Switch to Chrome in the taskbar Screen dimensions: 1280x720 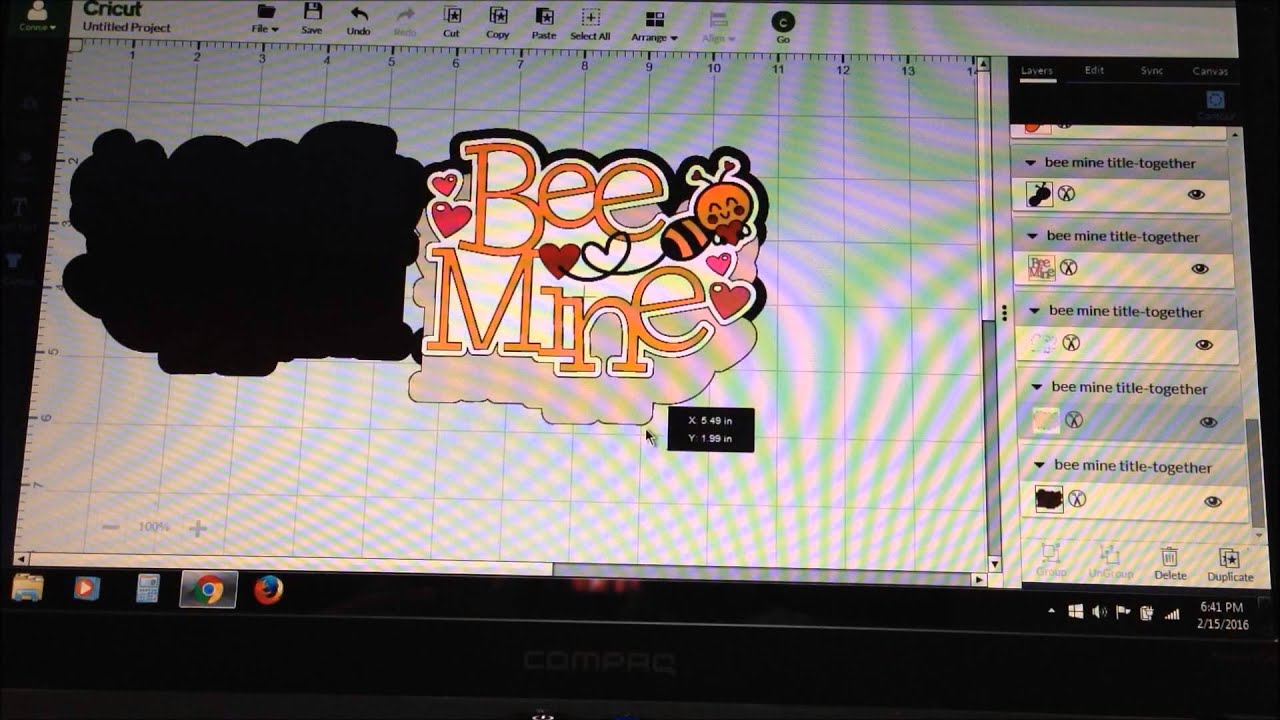pyautogui.click(x=208, y=591)
